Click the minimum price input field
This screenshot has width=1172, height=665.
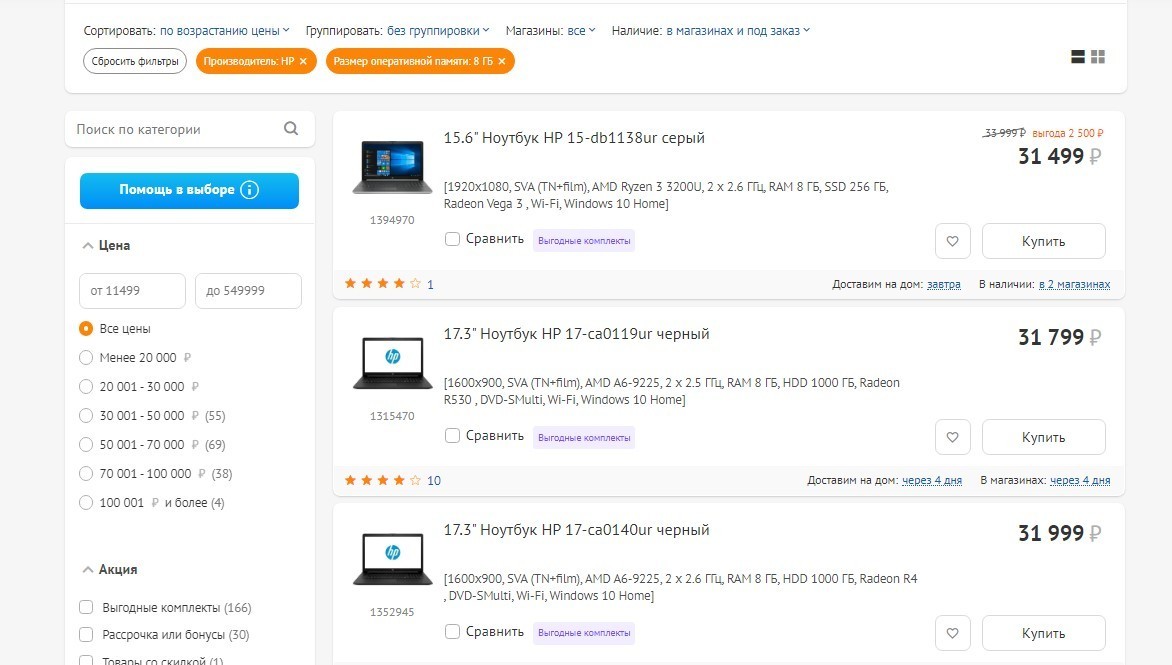coord(132,291)
